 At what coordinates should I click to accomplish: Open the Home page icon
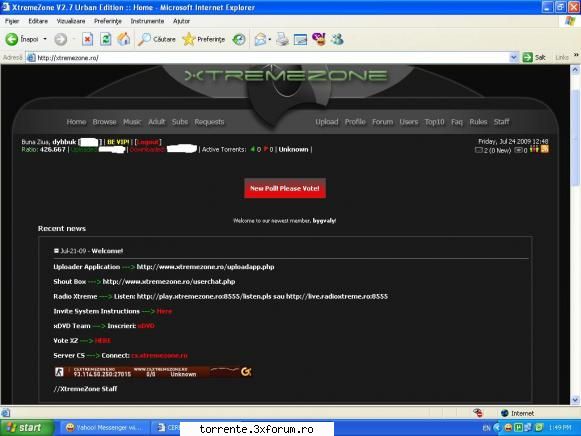click(124, 39)
